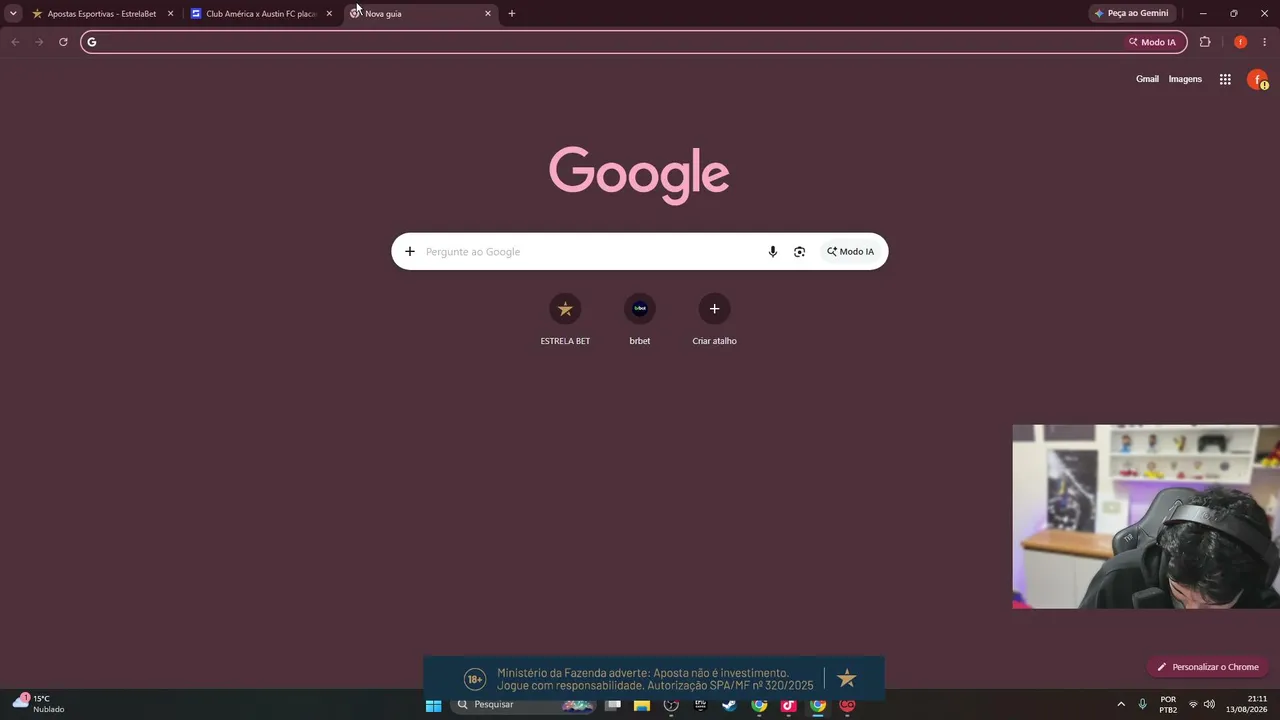This screenshot has width=1280, height=720.
Task: Start voice search with the microphone icon
Action: click(772, 251)
